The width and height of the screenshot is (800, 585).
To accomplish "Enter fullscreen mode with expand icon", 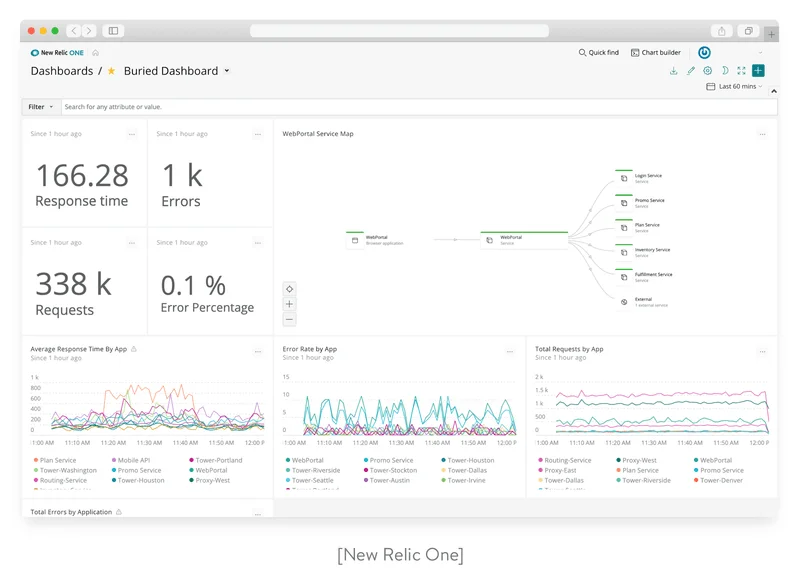I will click(741, 71).
